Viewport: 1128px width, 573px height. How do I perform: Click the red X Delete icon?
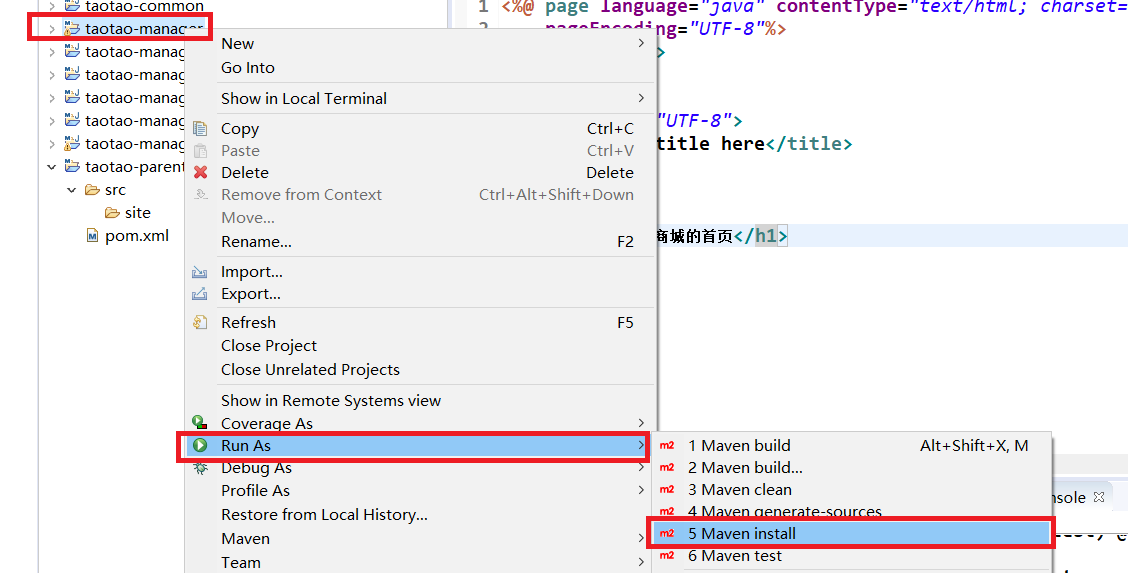[200, 173]
